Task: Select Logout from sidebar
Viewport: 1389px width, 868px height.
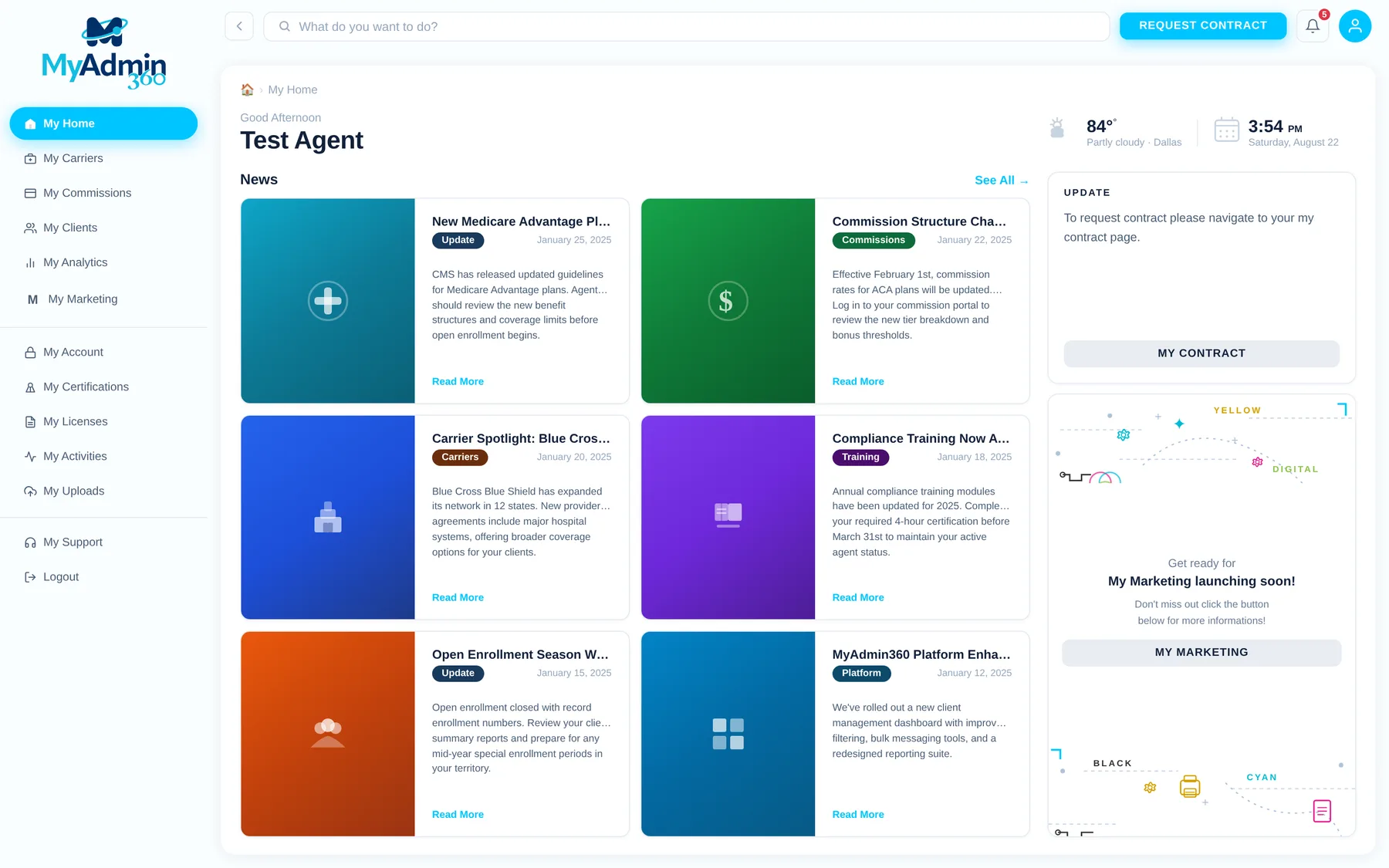Action: [103, 576]
